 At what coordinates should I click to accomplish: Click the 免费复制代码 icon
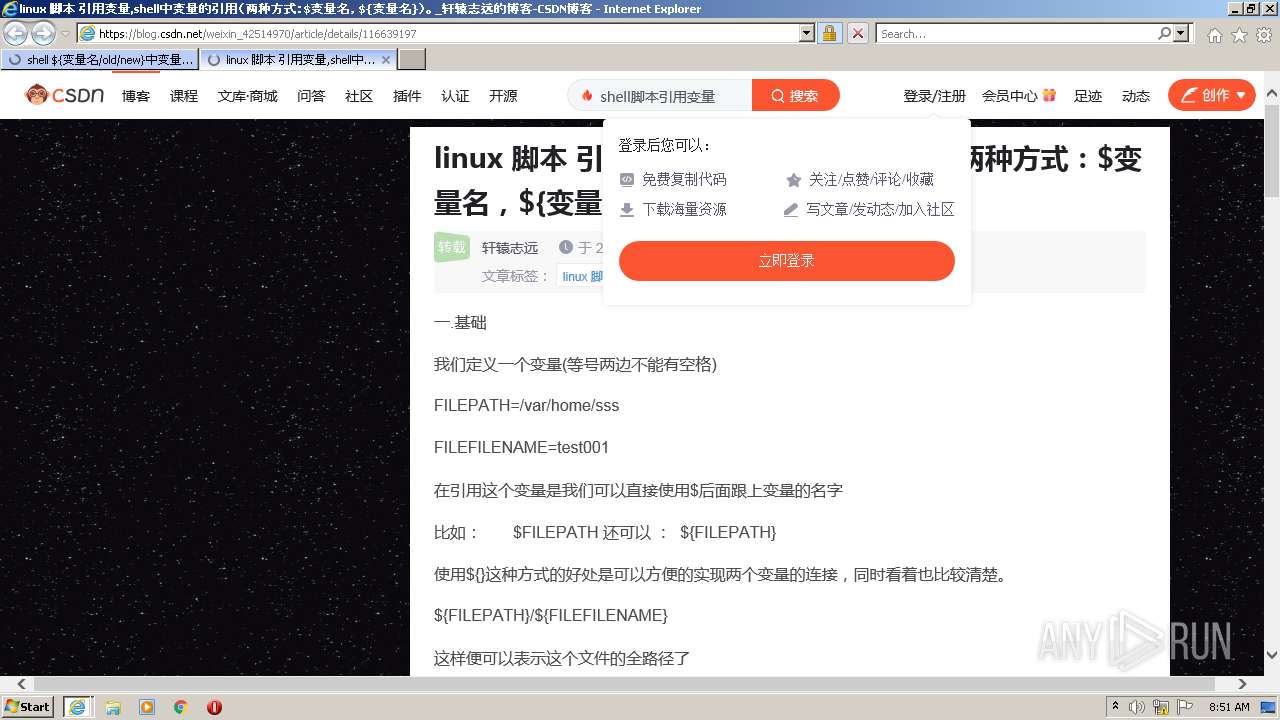[627, 180]
